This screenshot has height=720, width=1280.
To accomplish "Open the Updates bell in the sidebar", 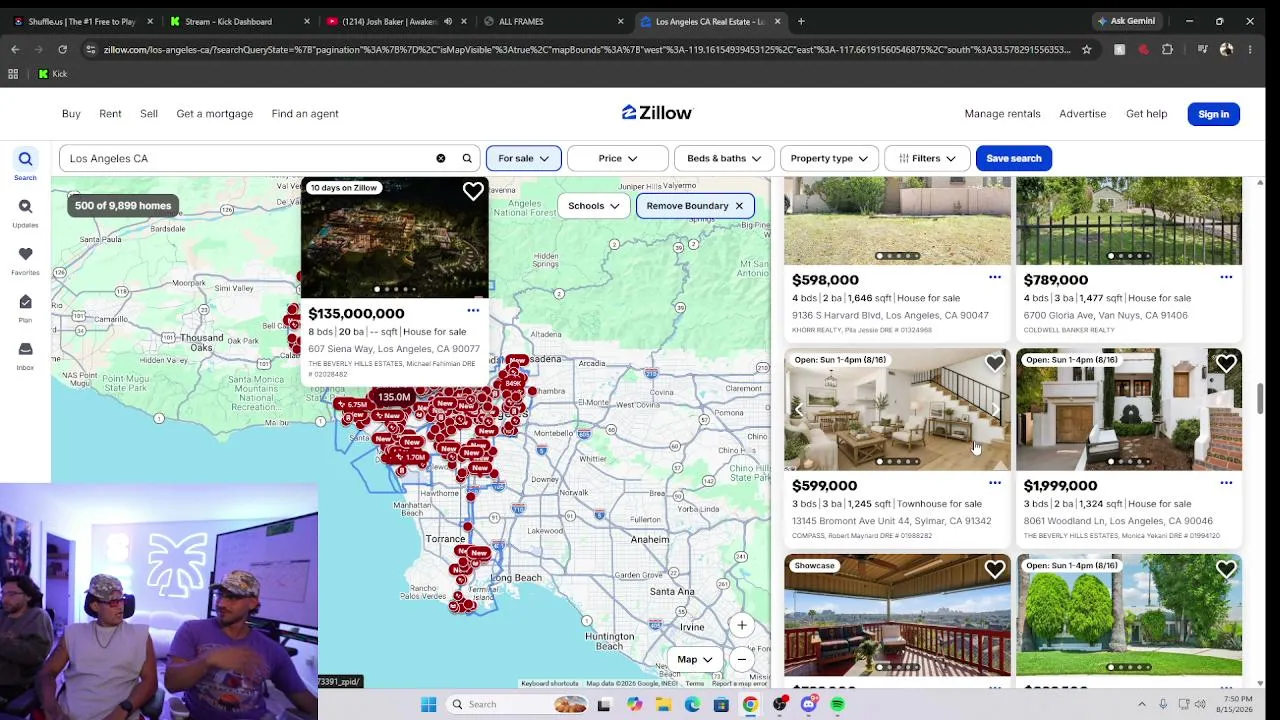I will click(x=25, y=206).
